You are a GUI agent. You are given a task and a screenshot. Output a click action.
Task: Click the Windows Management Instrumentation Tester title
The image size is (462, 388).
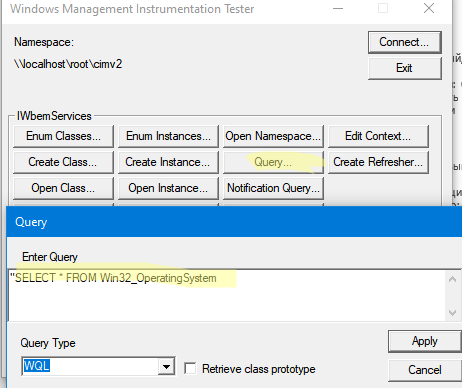pyautogui.click(x=132, y=9)
